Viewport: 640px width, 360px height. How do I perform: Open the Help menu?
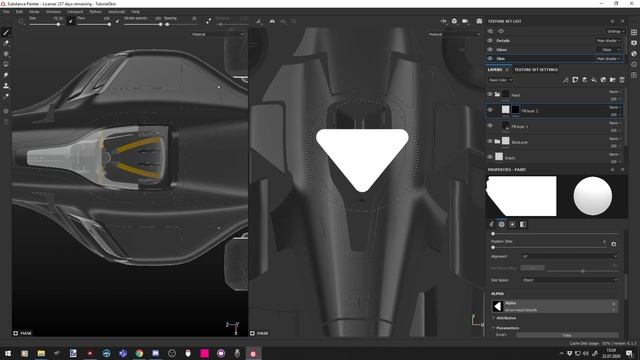click(x=135, y=12)
